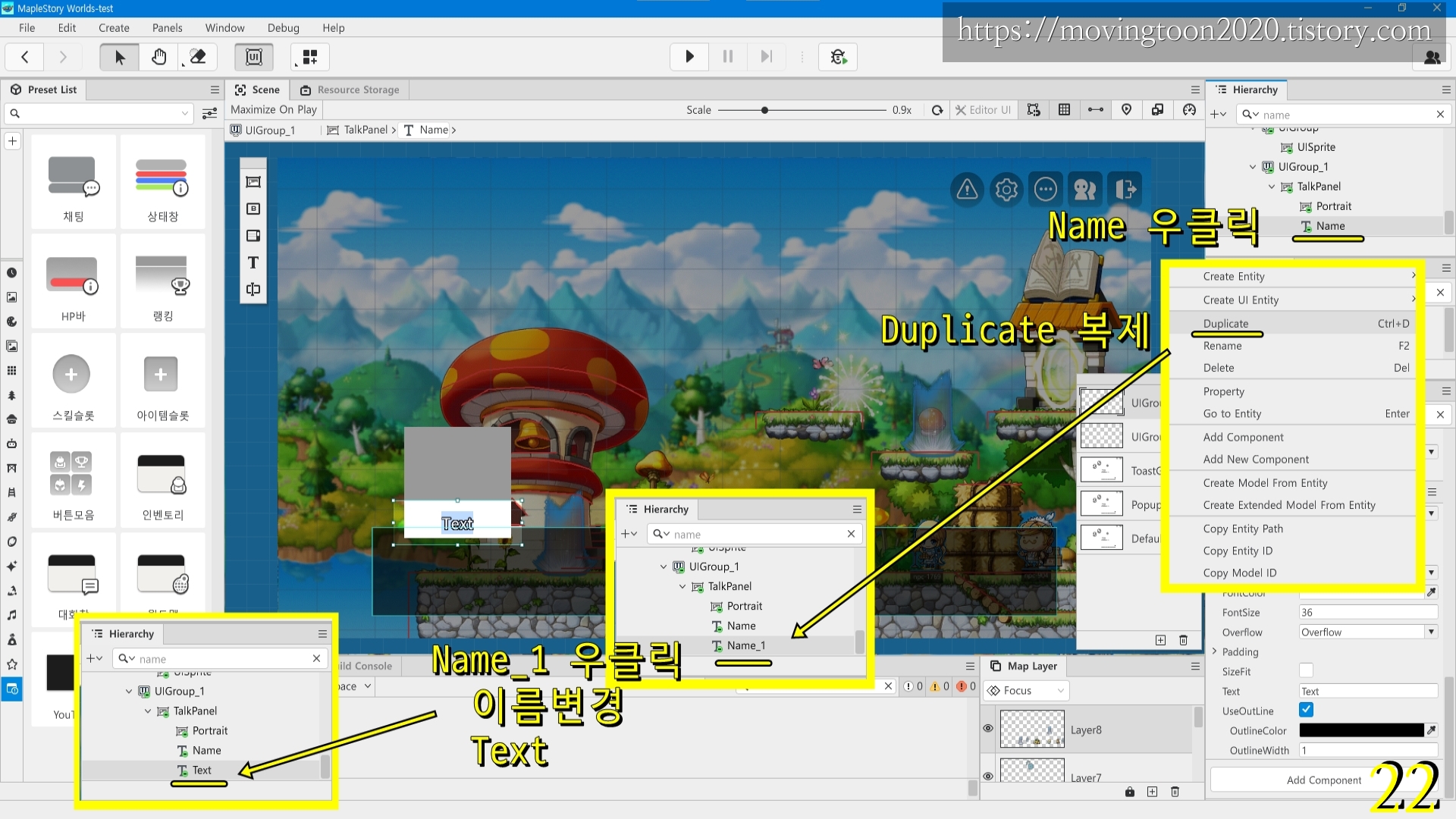Open the palette icon in scene toolbar
The width and height of the screenshot is (1456, 819).
click(x=1189, y=110)
